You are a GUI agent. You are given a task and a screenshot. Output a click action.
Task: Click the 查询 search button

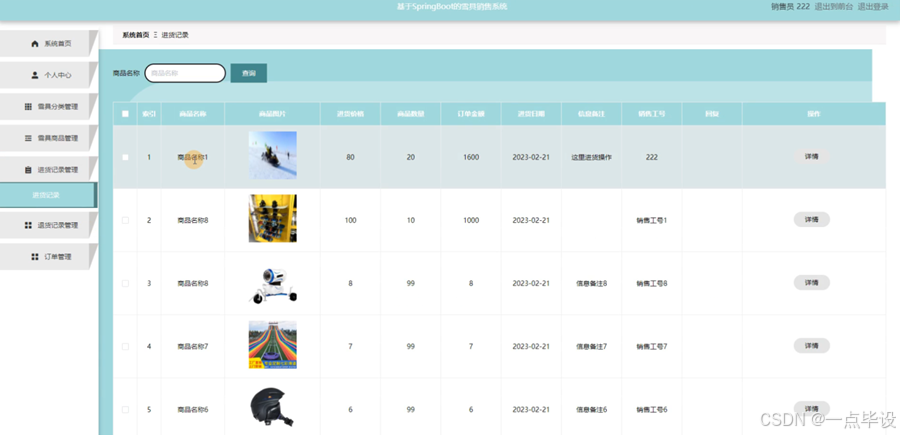[x=249, y=73]
